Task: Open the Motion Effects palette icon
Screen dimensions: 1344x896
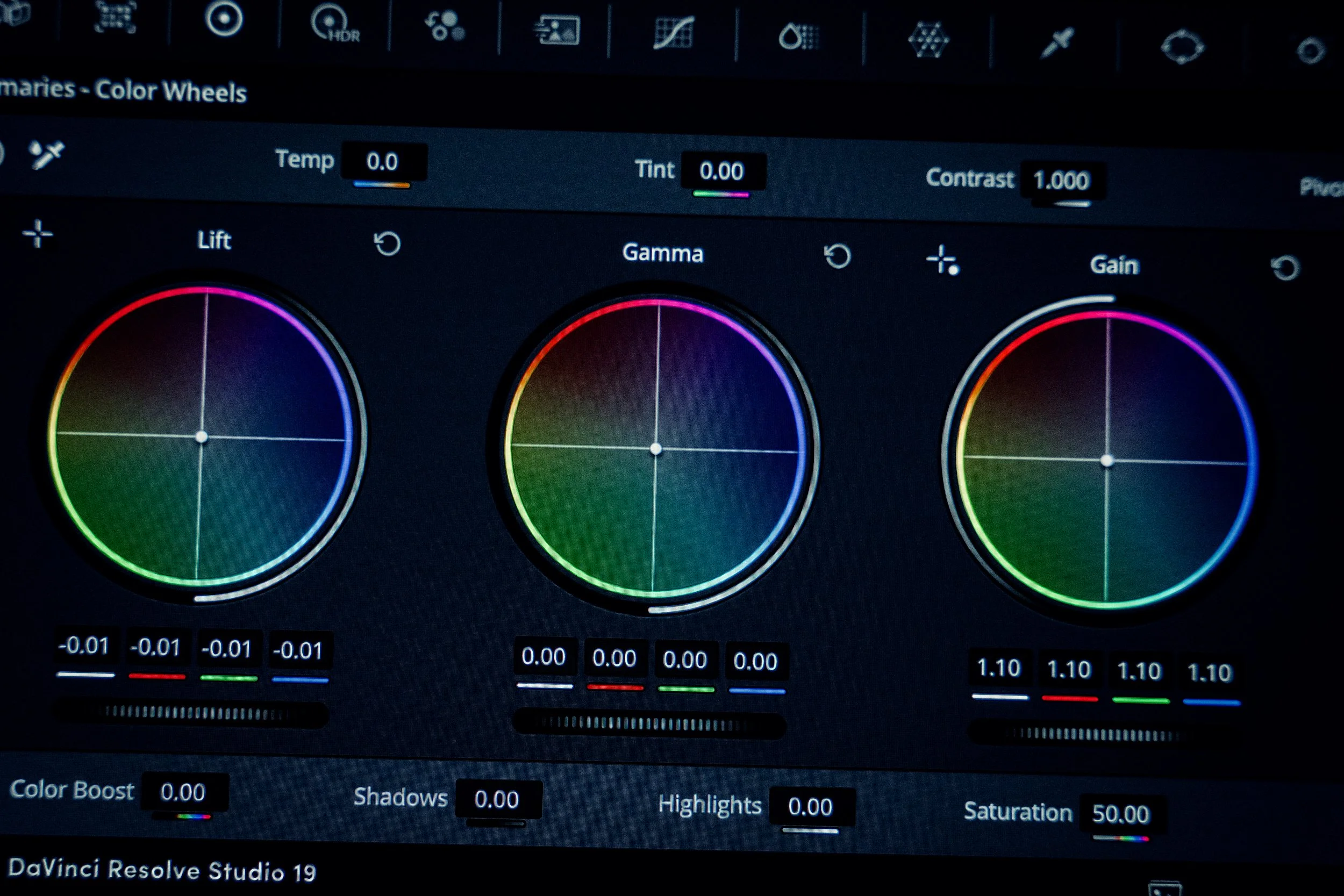Action: (557, 30)
